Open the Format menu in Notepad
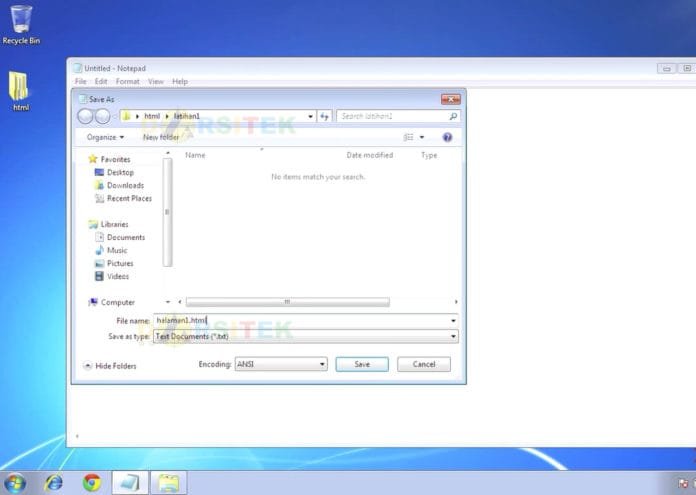This screenshot has width=696, height=495. pyautogui.click(x=128, y=81)
